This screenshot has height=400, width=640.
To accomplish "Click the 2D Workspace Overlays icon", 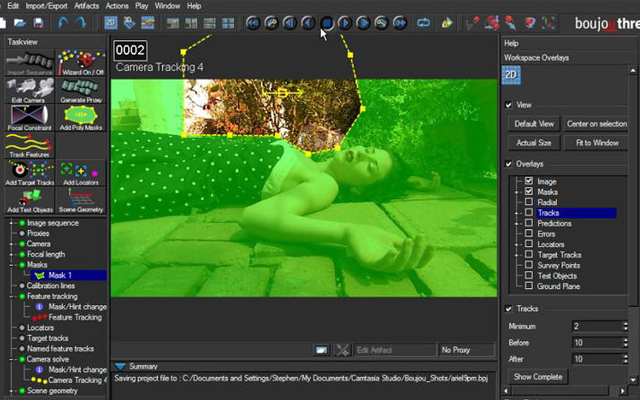I will click(511, 75).
